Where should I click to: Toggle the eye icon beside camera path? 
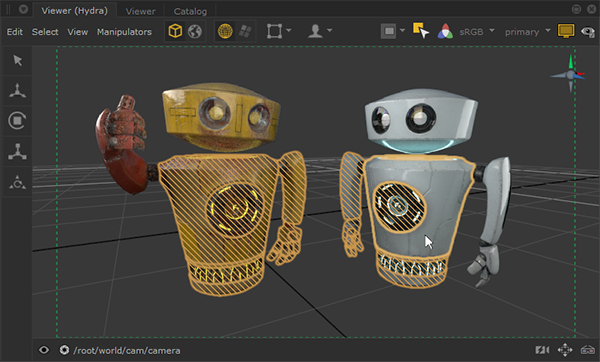point(44,350)
